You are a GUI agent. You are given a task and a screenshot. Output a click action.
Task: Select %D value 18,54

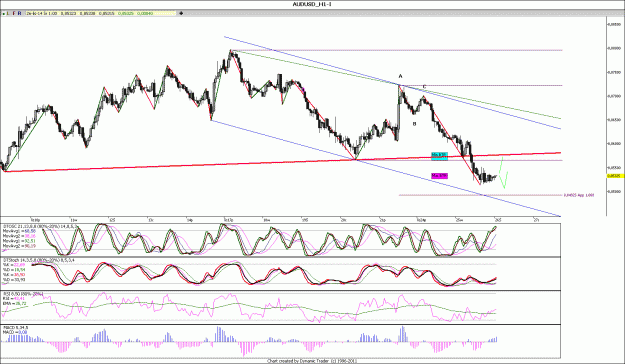pyautogui.click(x=19, y=270)
